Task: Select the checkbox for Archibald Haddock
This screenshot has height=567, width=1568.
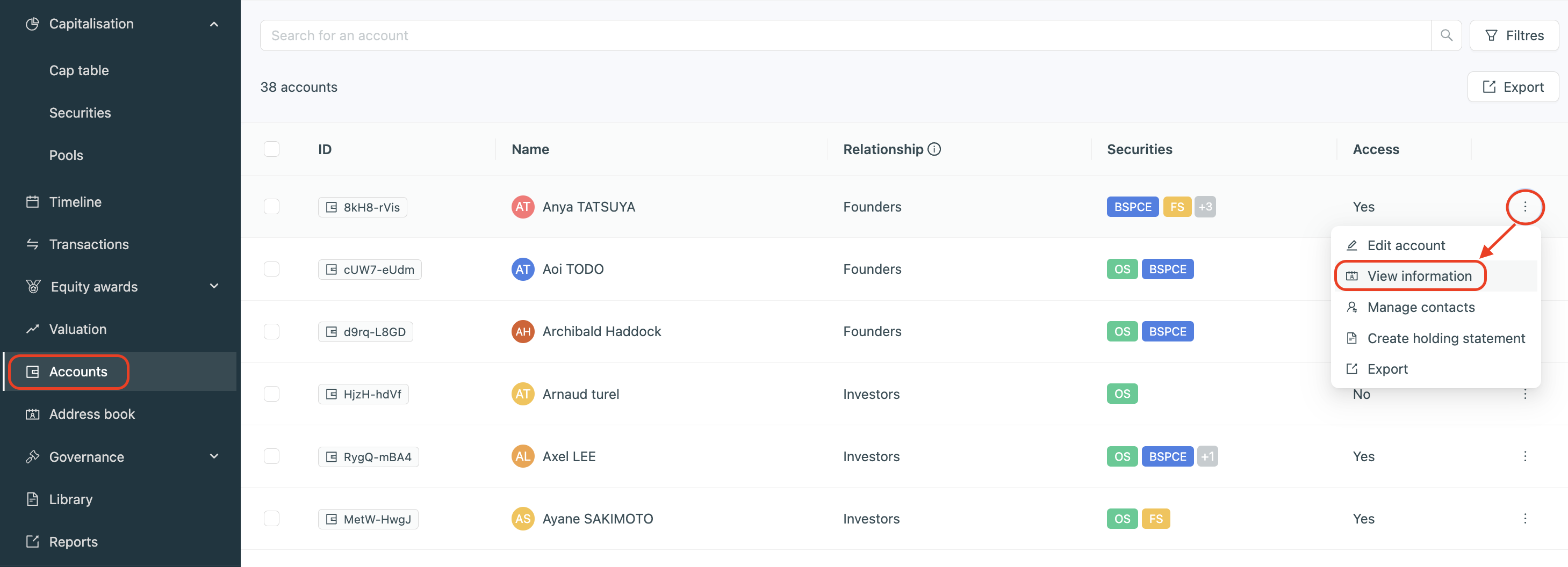Action: pyautogui.click(x=271, y=332)
